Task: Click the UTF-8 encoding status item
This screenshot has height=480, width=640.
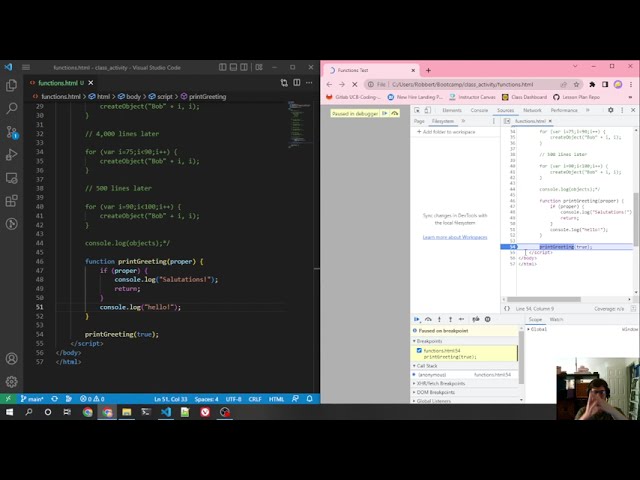Action: pos(233,399)
